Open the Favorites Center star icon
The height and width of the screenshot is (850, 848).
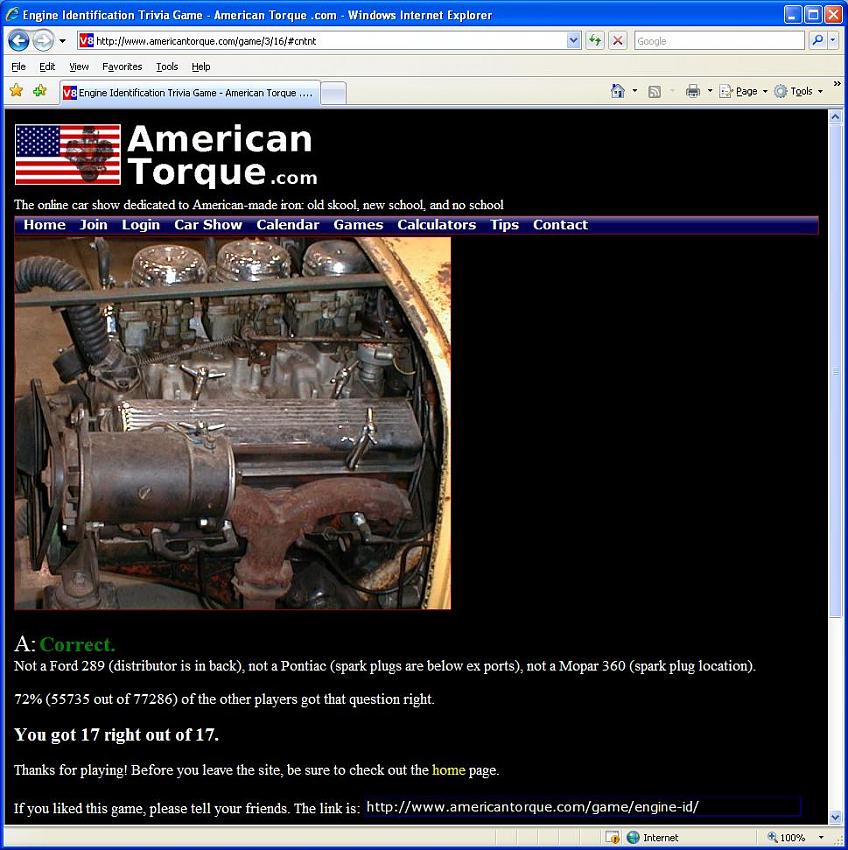[17, 91]
